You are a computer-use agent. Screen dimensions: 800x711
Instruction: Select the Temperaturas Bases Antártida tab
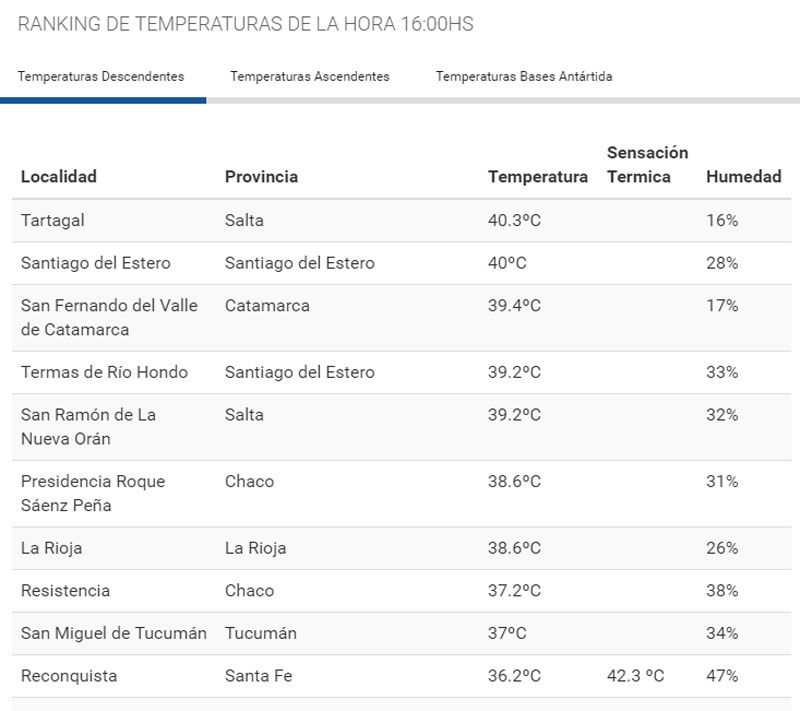524,76
